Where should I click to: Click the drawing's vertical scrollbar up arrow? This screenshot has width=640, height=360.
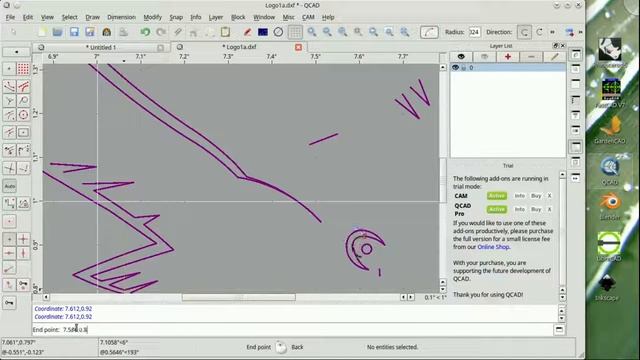click(x=443, y=67)
